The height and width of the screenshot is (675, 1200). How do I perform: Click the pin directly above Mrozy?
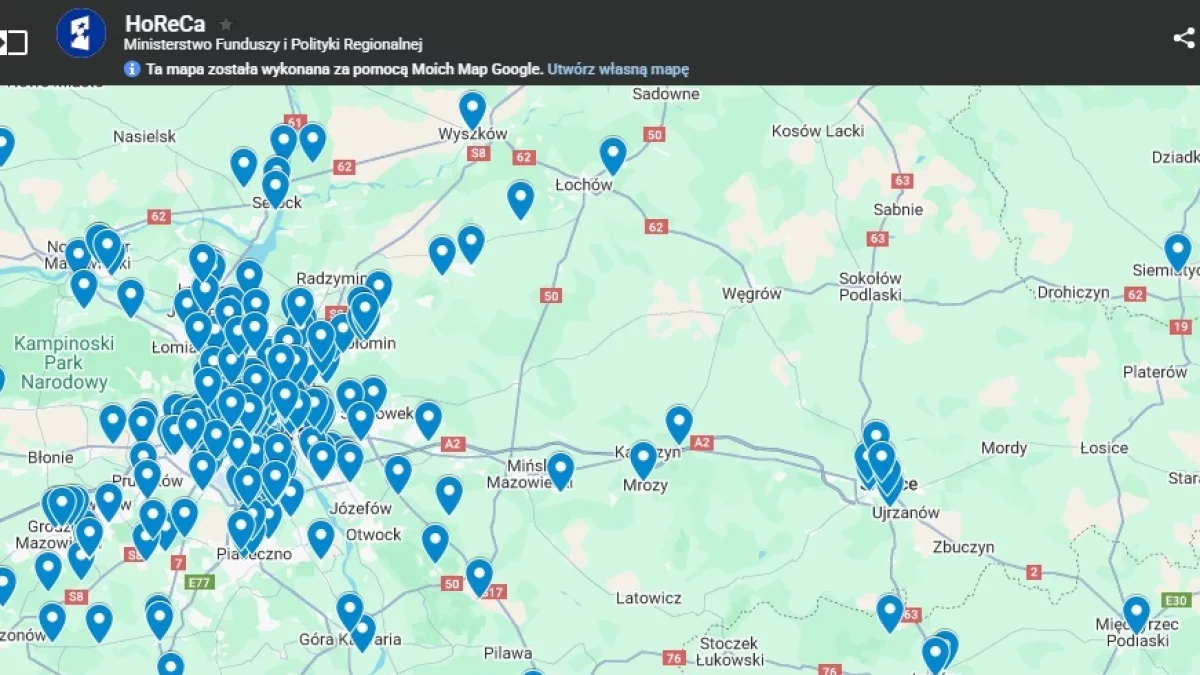[x=643, y=458]
